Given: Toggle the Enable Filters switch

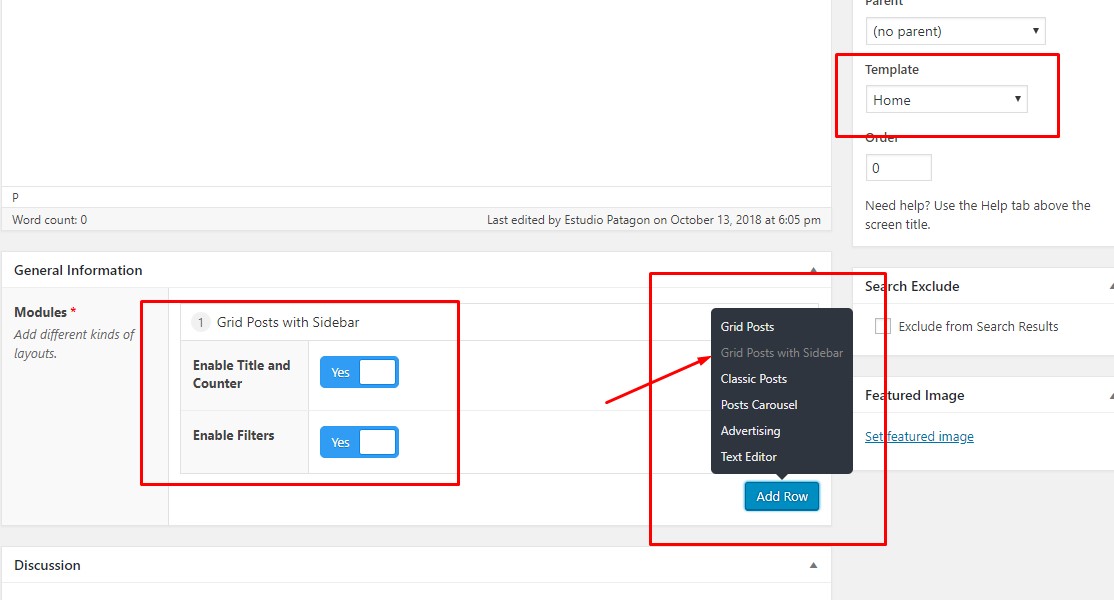Looking at the screenshot, I should click(359, 442).
